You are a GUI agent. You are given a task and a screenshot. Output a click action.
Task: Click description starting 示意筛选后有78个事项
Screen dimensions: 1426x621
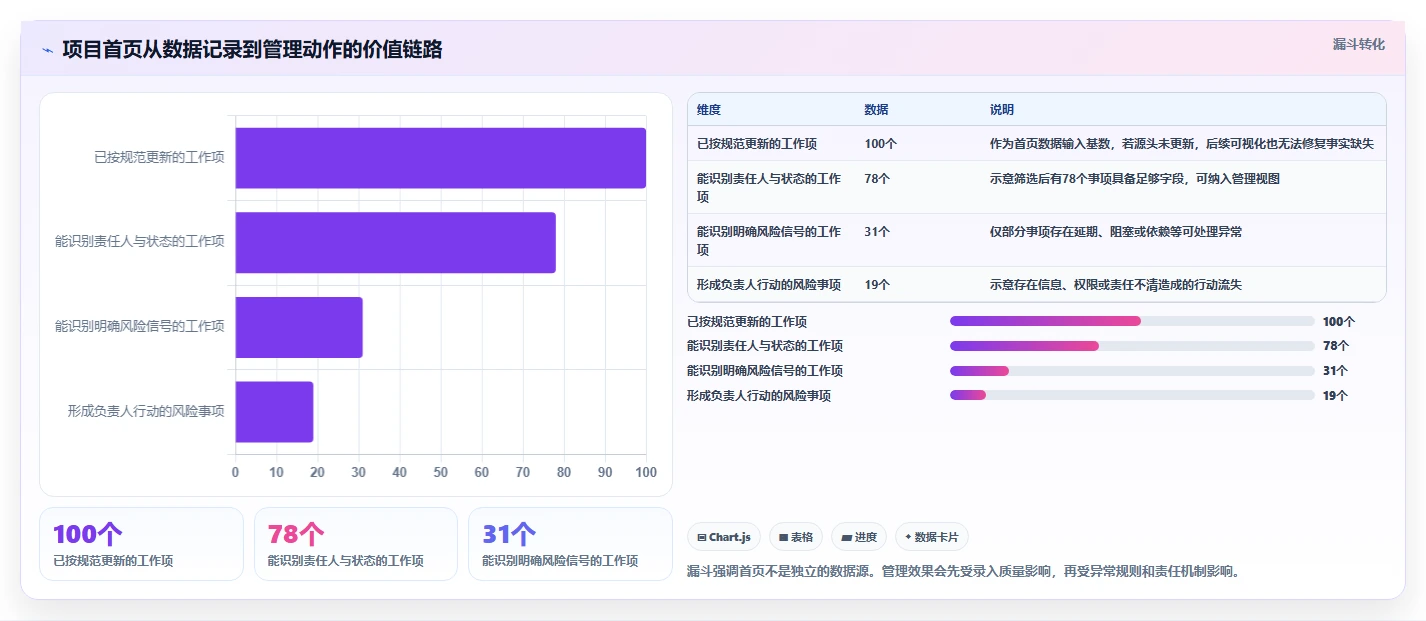click(1135, 179)
